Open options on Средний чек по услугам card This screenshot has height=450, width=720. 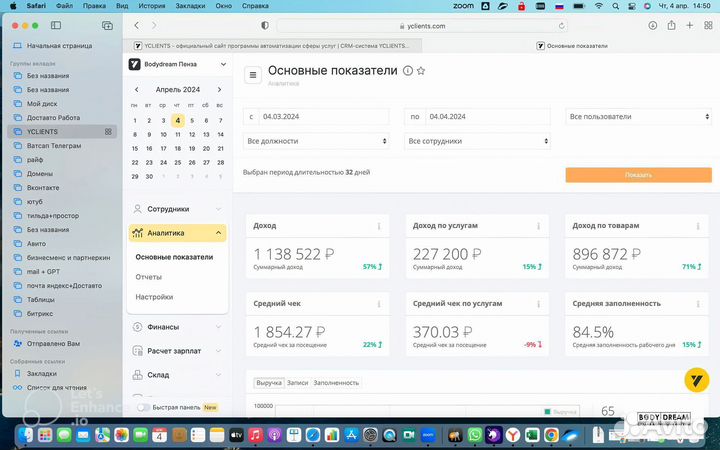click(538, 304)
